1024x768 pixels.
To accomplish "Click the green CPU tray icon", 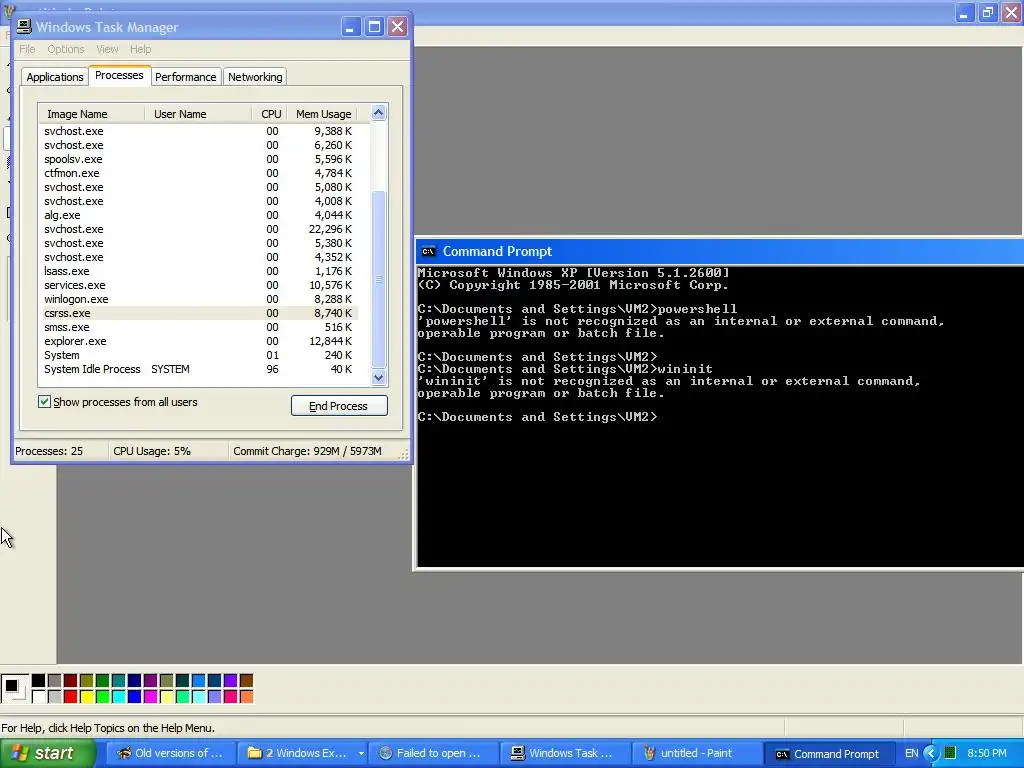I will click(950, 753).
